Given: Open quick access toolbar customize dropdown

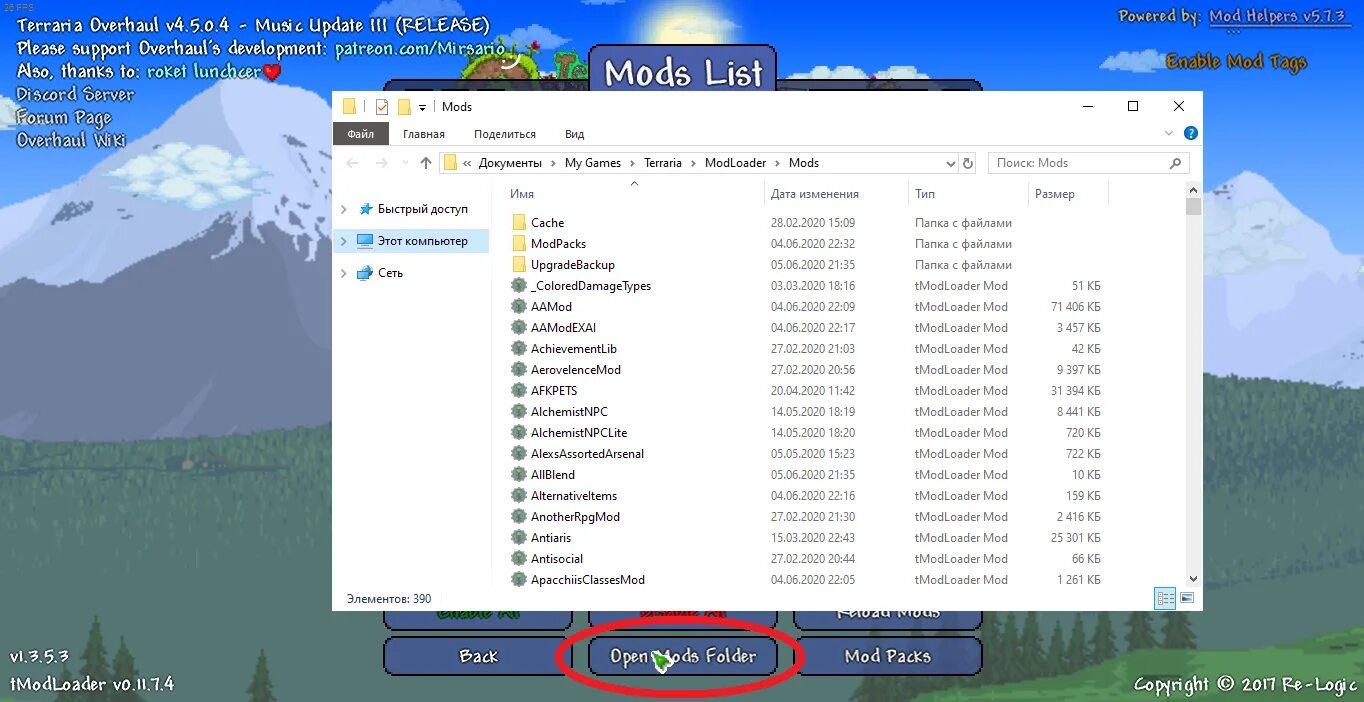Looking at the screenshot, I should pyautogui.click(x=423, y=107).
